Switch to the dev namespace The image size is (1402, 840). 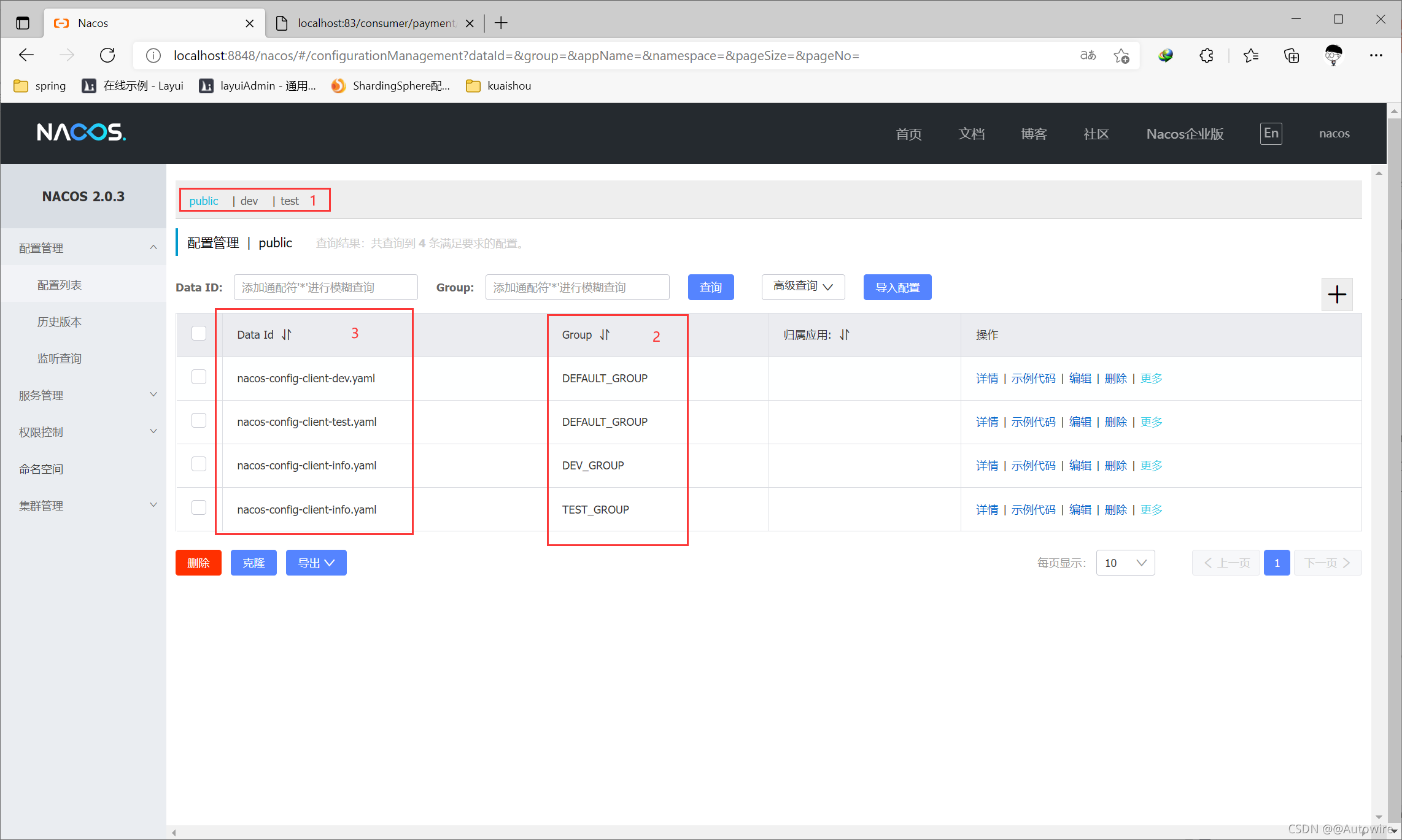coord(249,201)
